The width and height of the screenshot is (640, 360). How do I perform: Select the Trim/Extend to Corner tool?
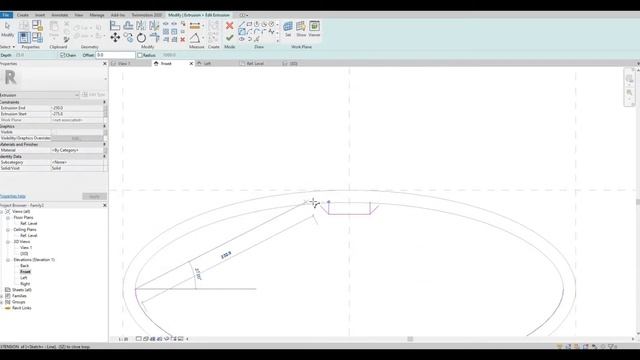click(x=154, y=38)
